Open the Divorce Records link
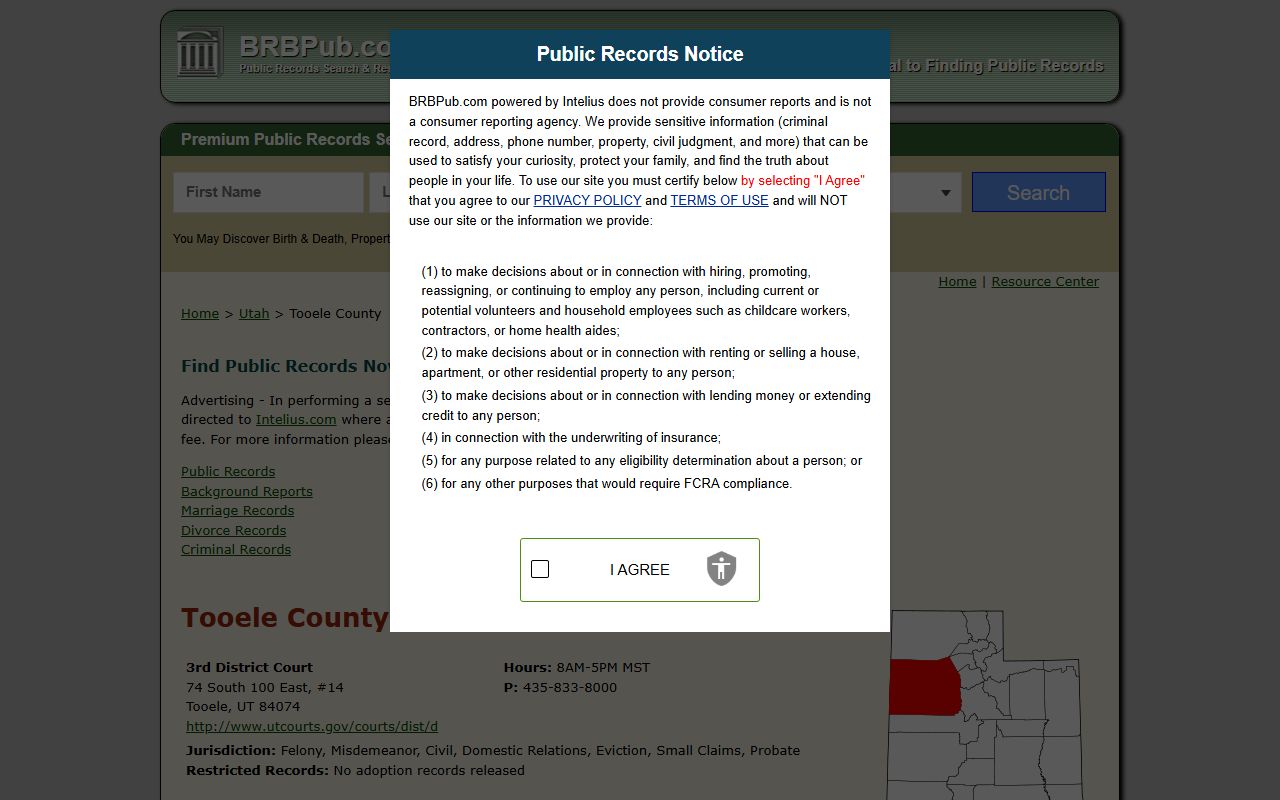The height and width of the screenshot is (800, 1280). [x=233, y=530]
